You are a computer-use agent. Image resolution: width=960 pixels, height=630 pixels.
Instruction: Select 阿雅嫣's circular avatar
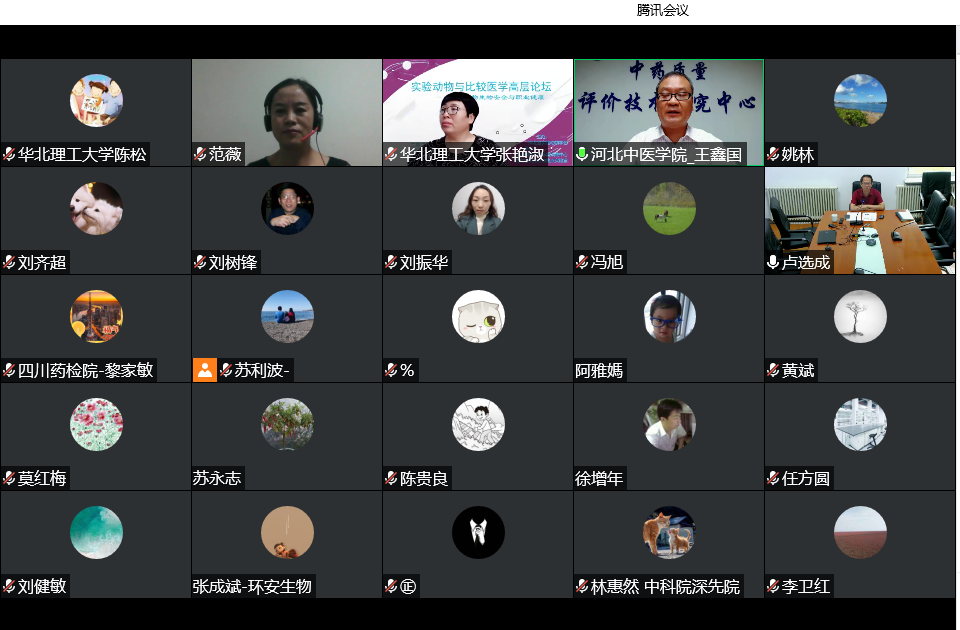click(670, 316)
